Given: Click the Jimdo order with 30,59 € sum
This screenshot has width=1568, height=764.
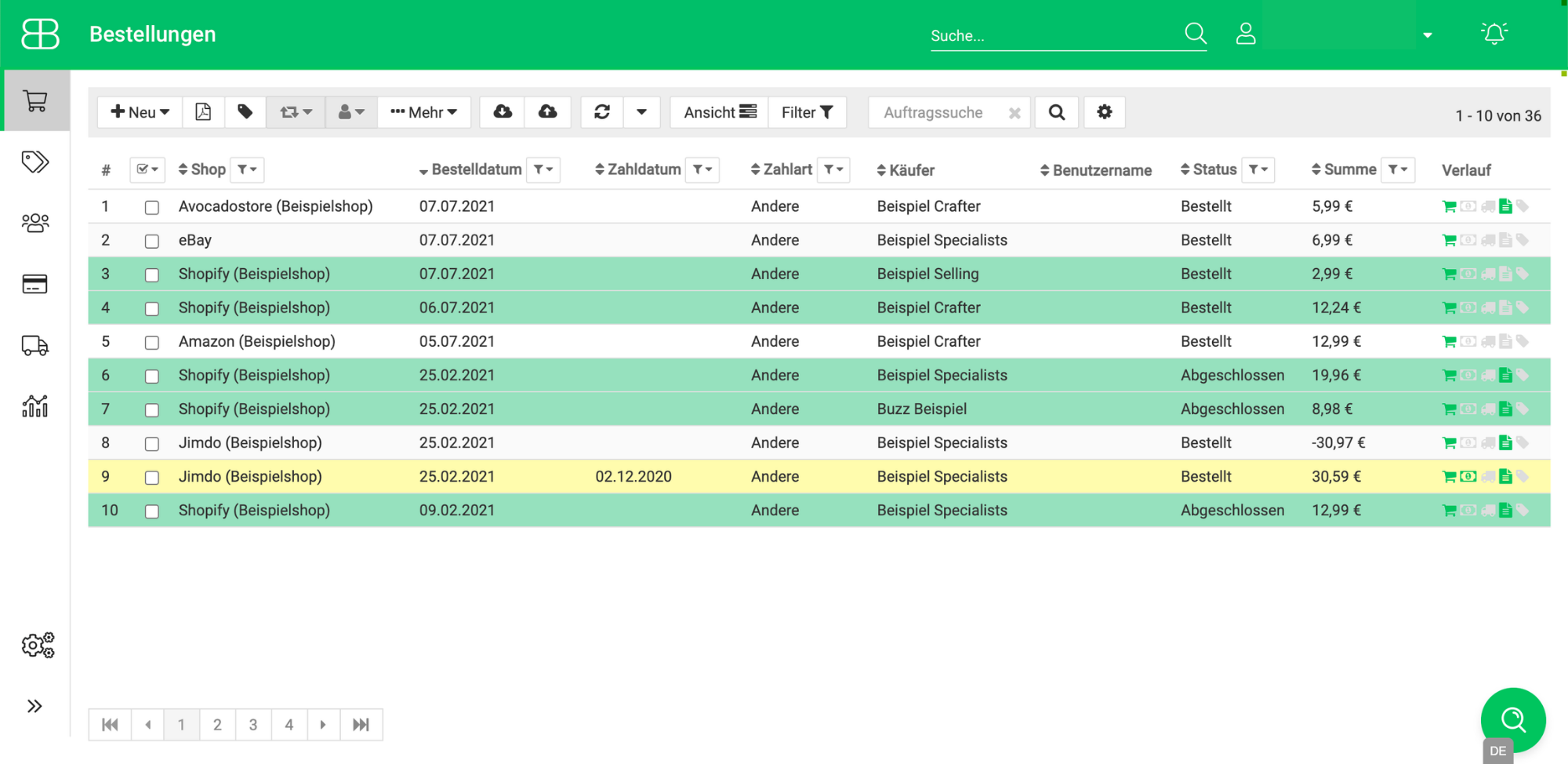Looking at the screenshot, I should pos(818,476).
